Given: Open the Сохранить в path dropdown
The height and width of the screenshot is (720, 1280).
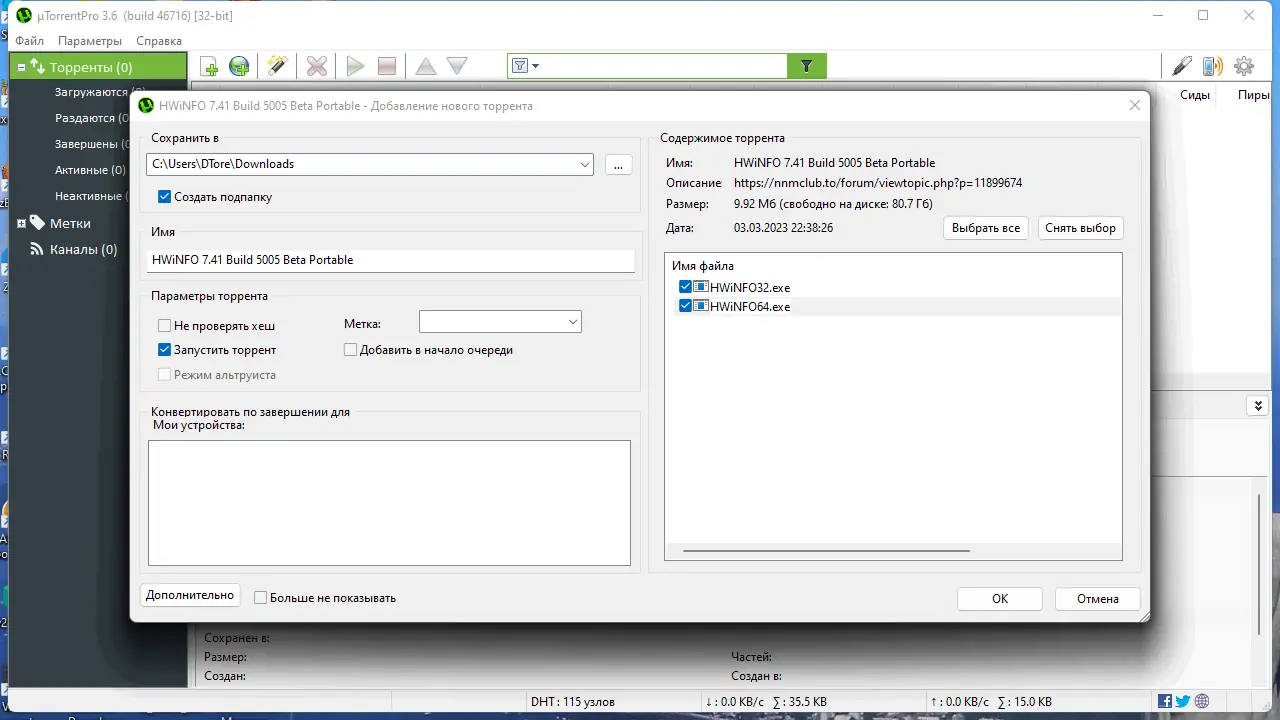Looking at the screenshot, I should click(587, 164).
